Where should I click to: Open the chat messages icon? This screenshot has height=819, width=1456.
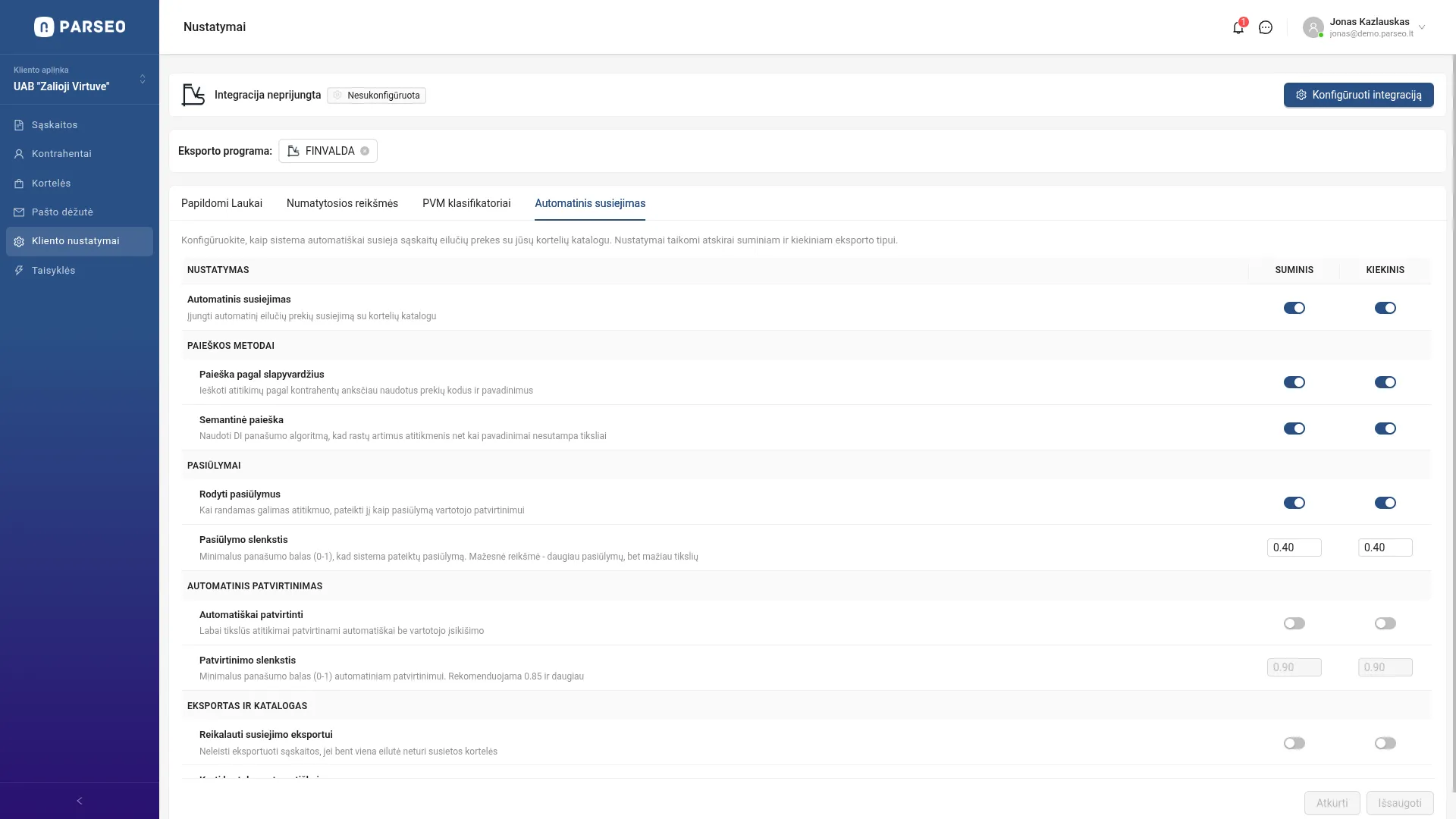click(1266, 27)
